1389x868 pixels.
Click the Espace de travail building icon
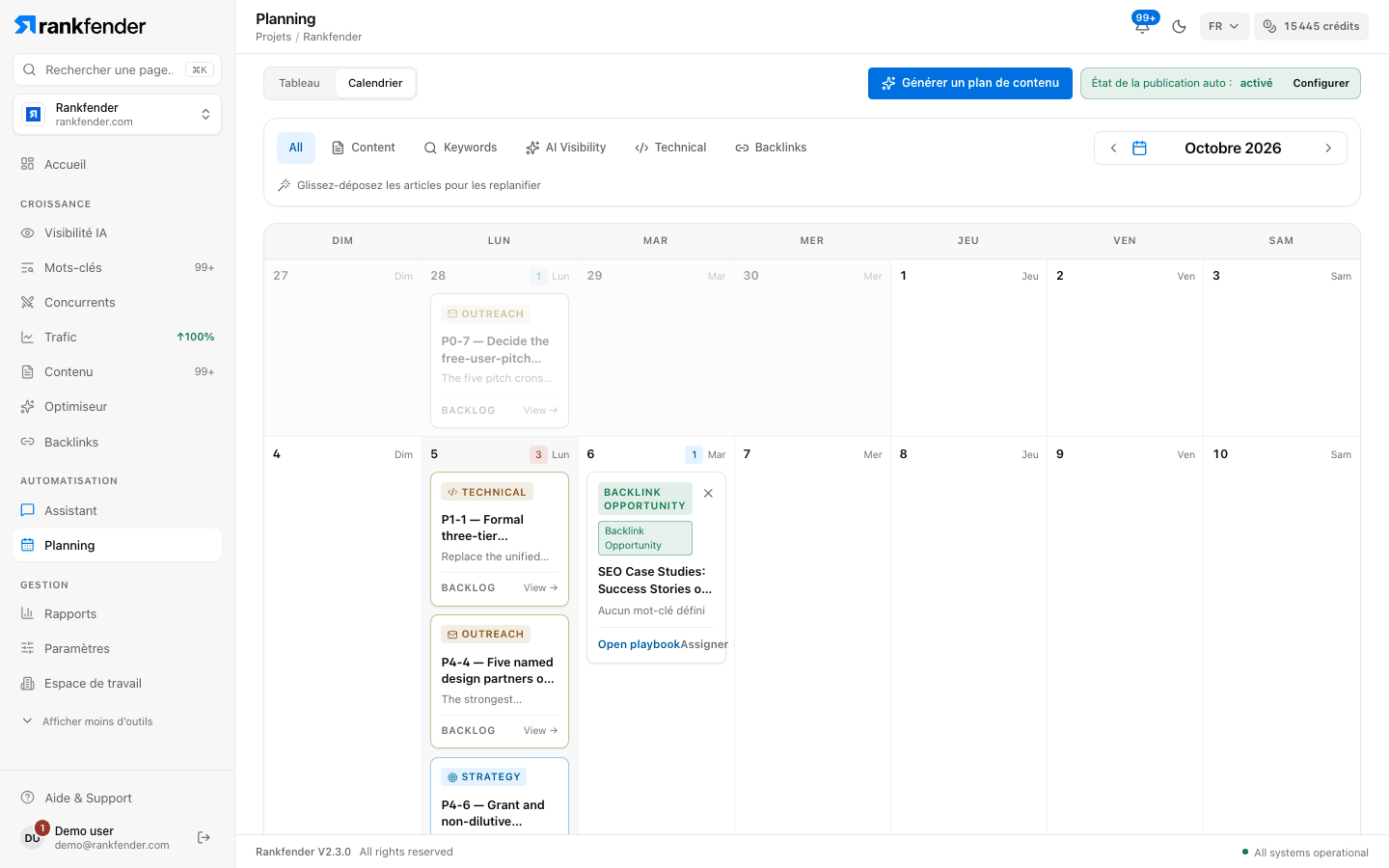click(28, 683)
